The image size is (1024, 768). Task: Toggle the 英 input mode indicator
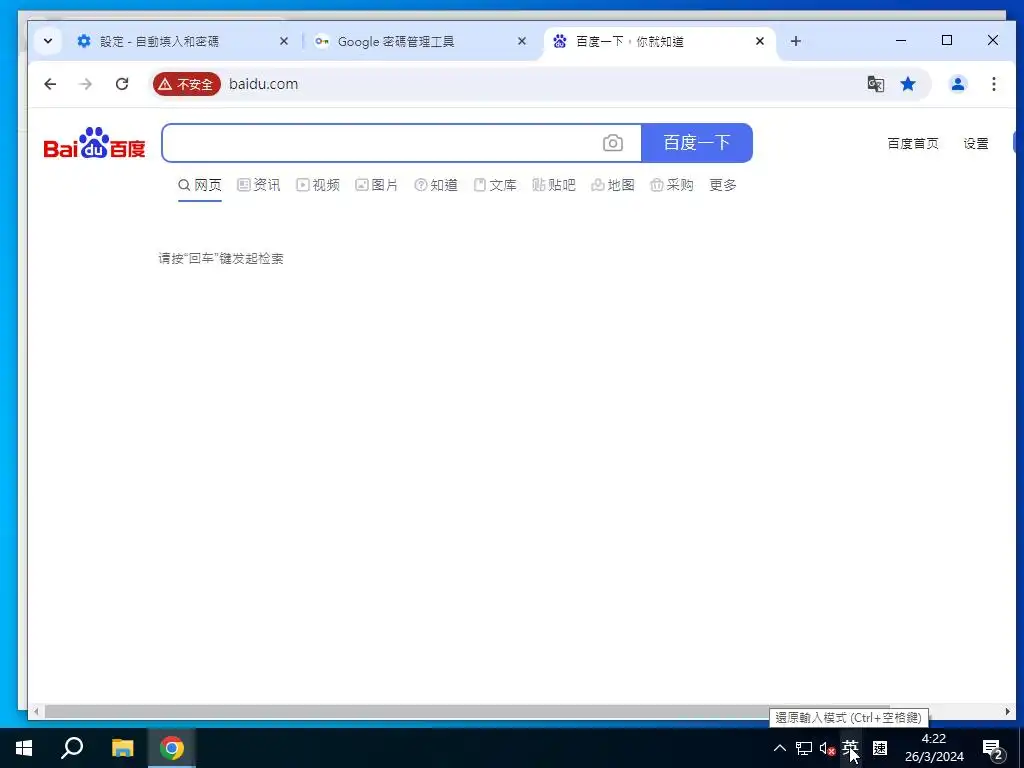tap(850, 748)
